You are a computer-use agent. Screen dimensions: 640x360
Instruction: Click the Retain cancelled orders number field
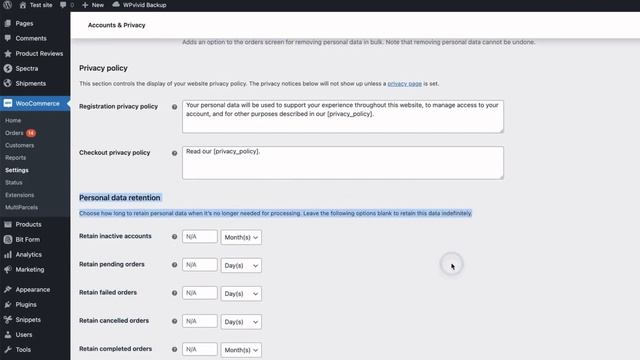(200, 321)
